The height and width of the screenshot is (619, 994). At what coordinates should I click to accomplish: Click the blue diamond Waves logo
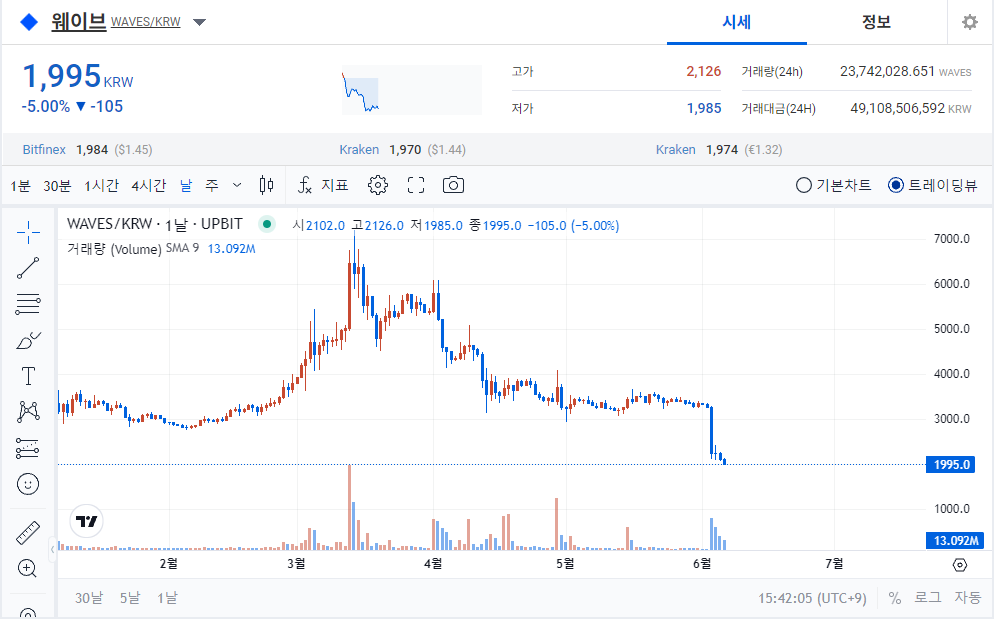pos(29,22)
